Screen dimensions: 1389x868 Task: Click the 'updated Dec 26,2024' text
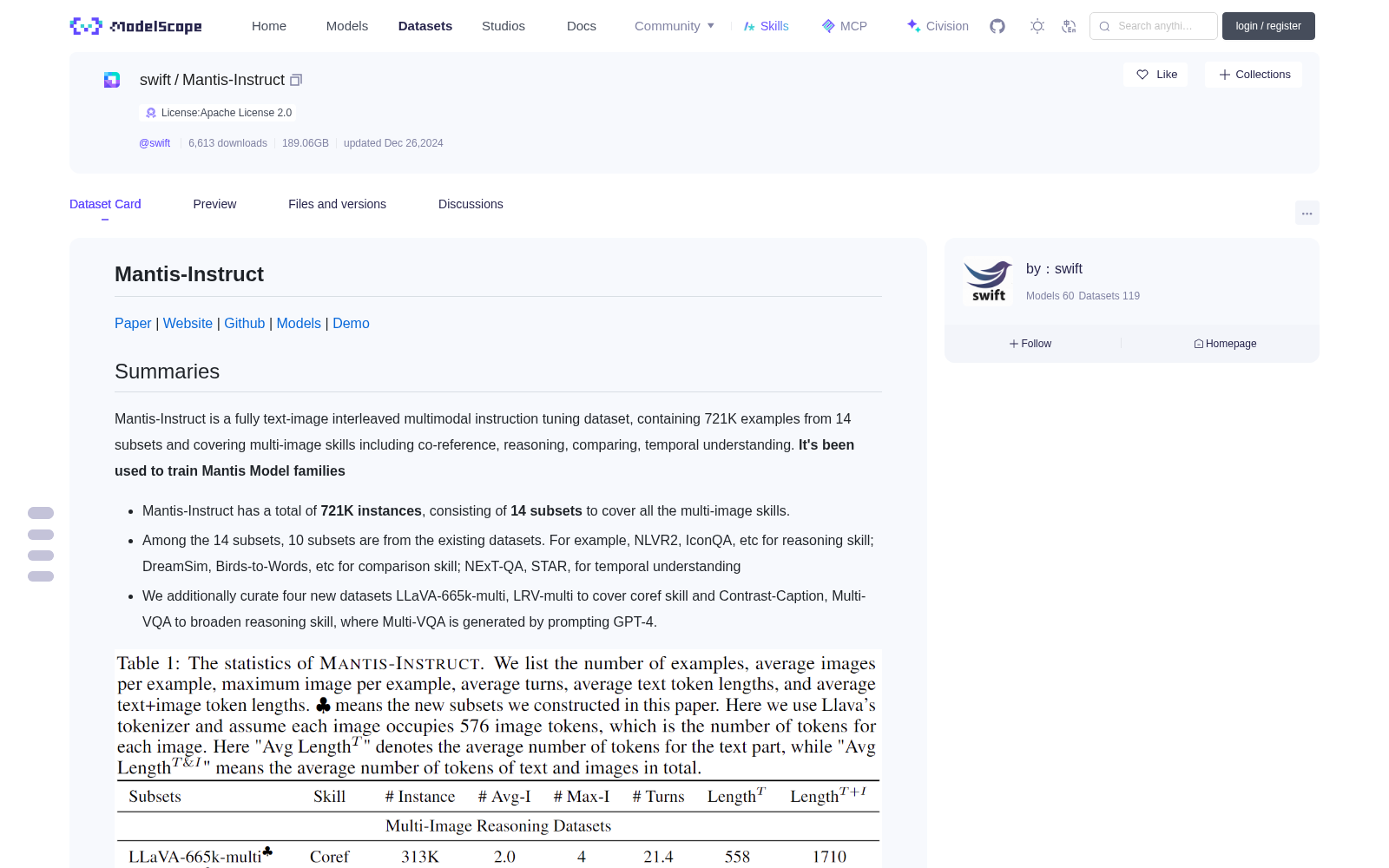tap(393, 143)
